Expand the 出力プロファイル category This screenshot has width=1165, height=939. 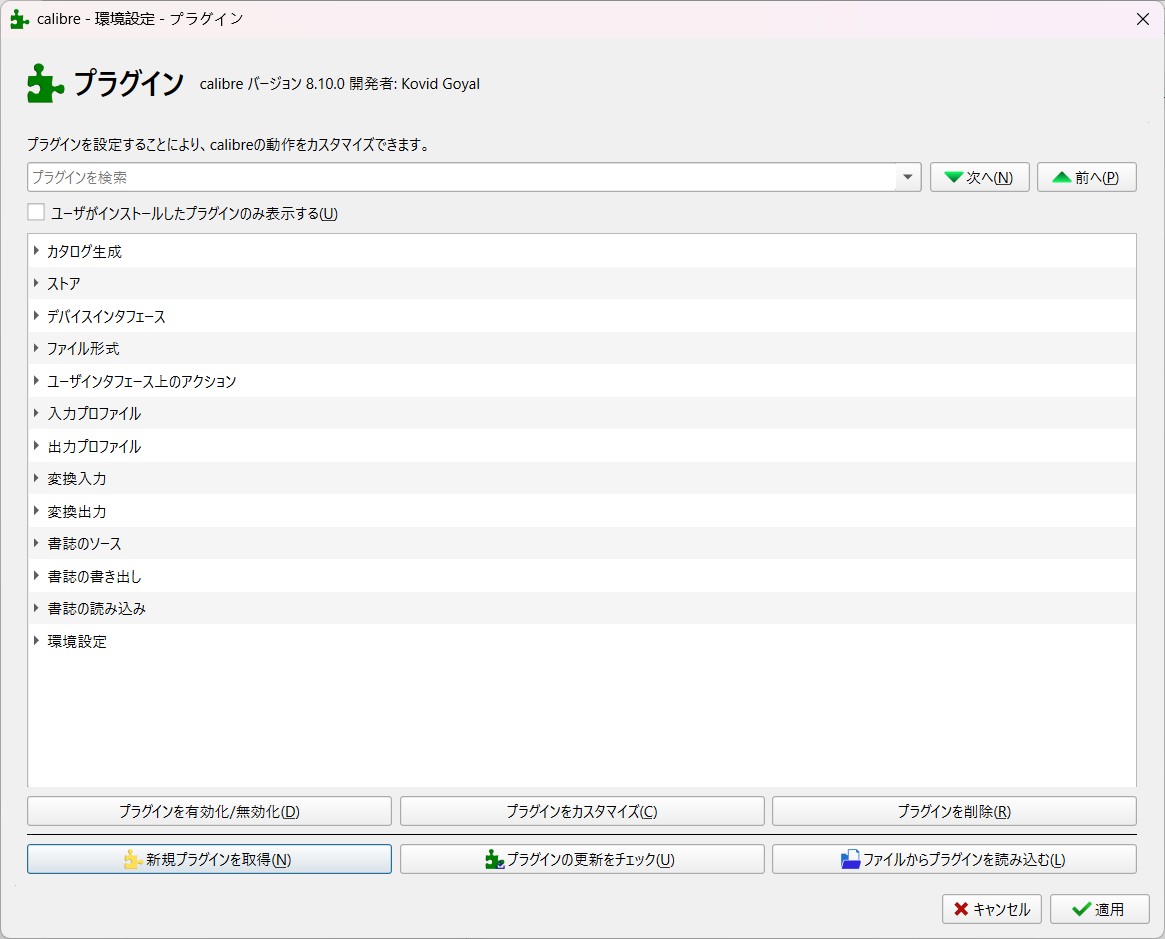tap(36, 446)
